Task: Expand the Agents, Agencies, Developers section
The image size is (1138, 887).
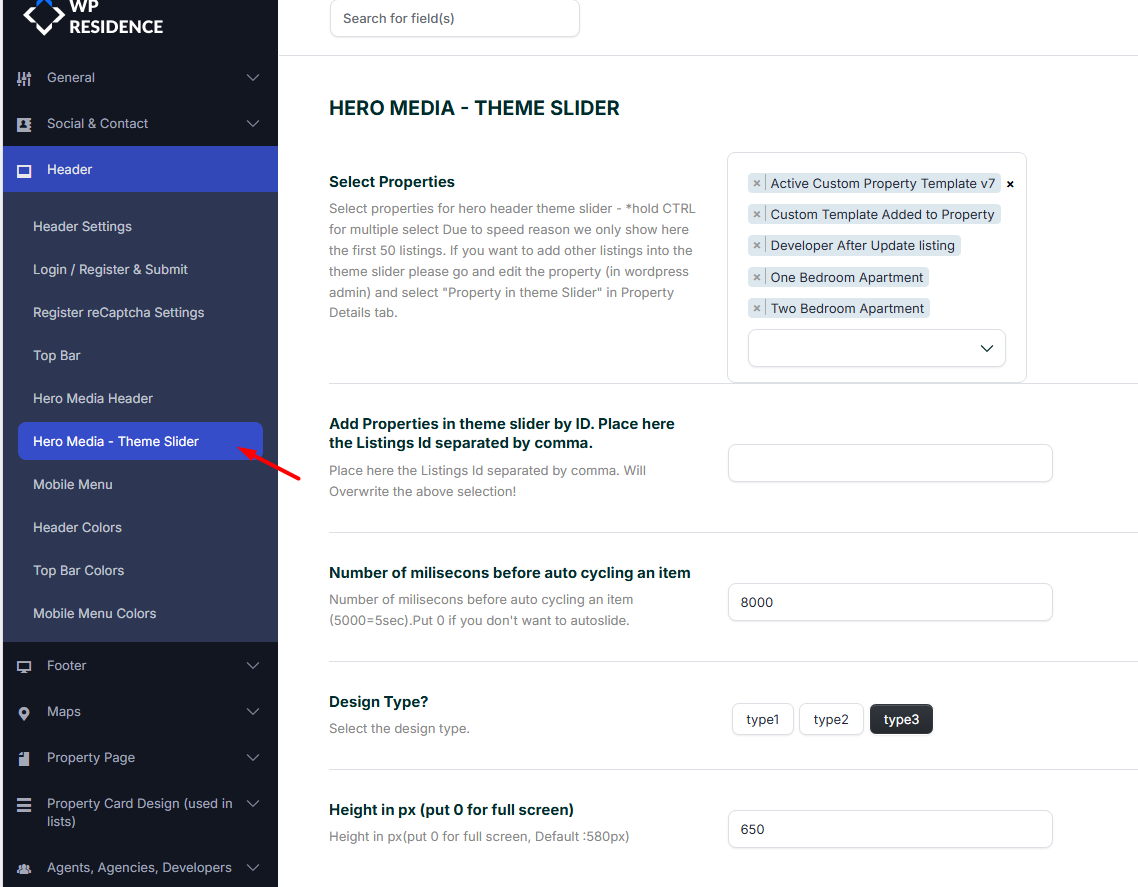Action: (253, 868)
